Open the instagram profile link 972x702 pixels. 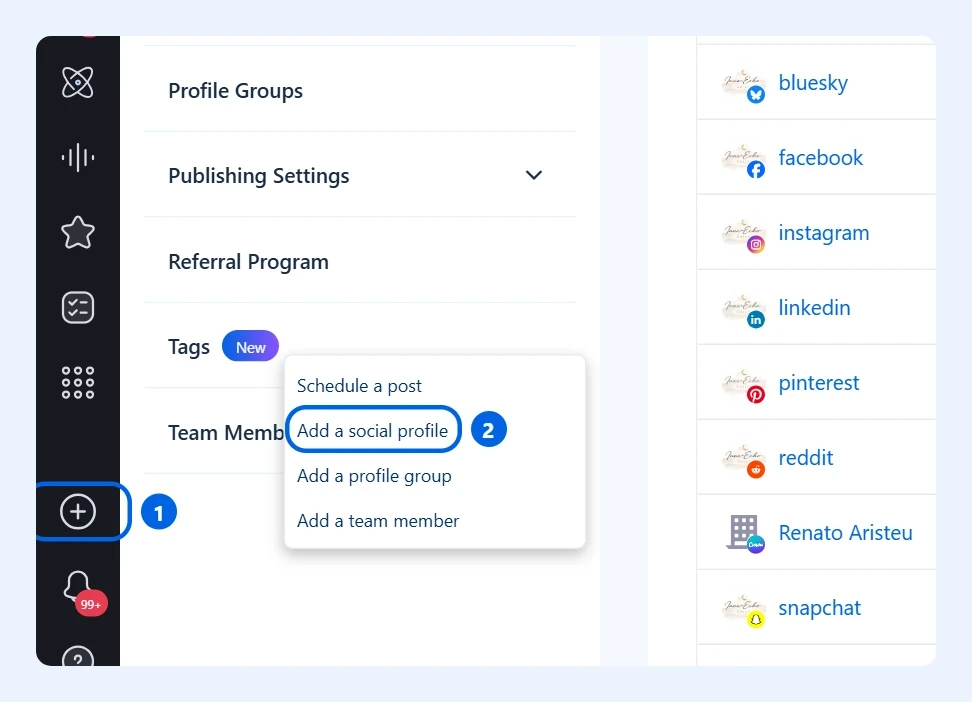pyautogui.click(x=824, y=233)
